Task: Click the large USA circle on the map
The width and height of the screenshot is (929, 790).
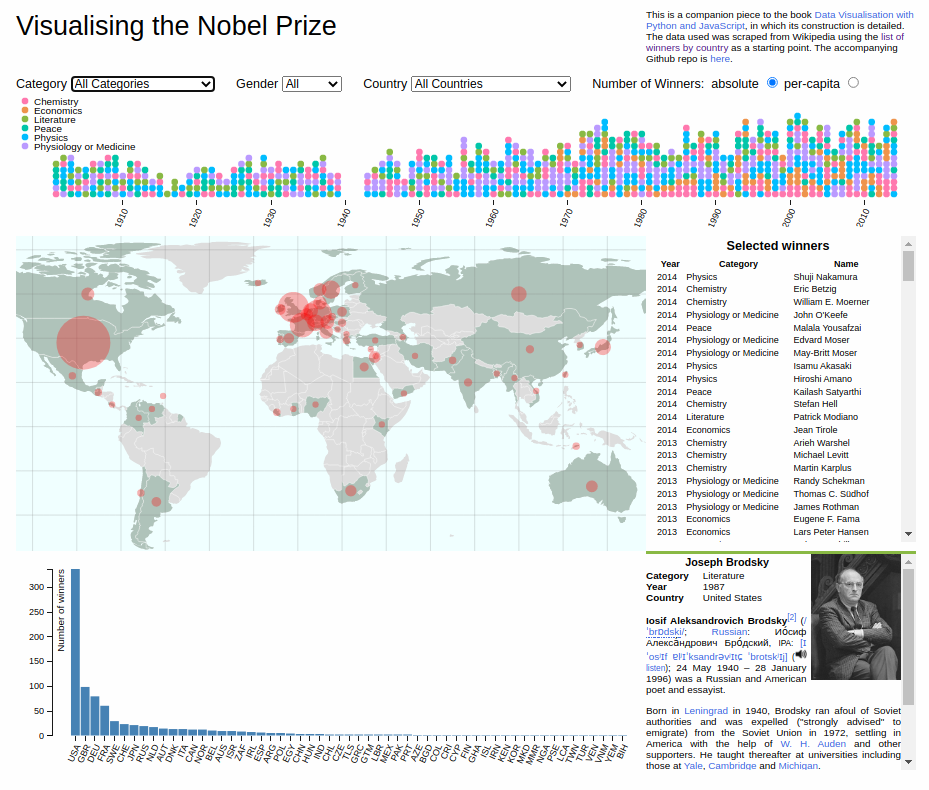Action: [x=84, y=343]
